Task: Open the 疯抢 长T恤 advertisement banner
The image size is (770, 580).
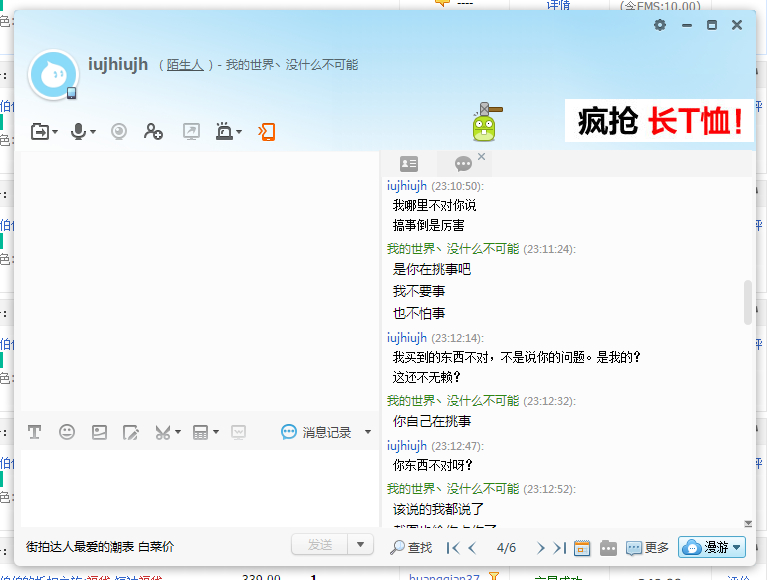Action: [659, 121]
